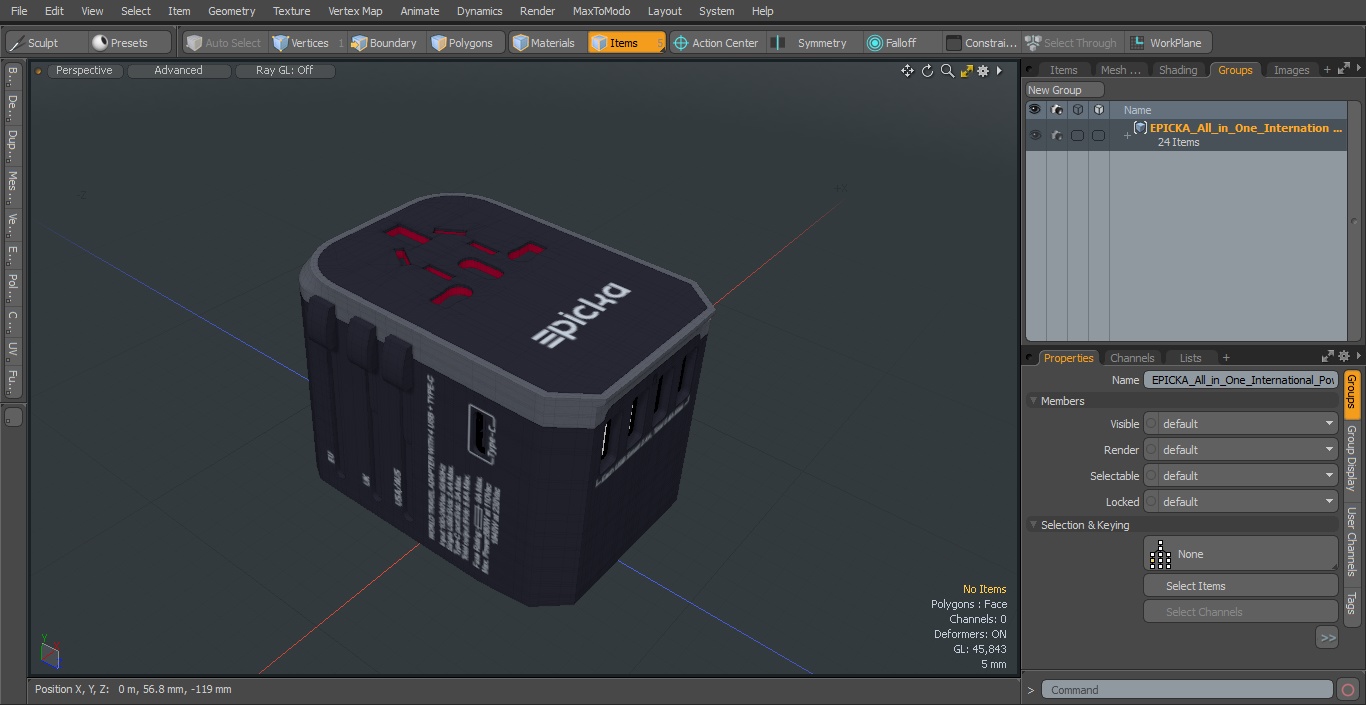Expand the EPICKA group tree item
This screenshot has width=1366, height=705.
(x=1127, y=135)
